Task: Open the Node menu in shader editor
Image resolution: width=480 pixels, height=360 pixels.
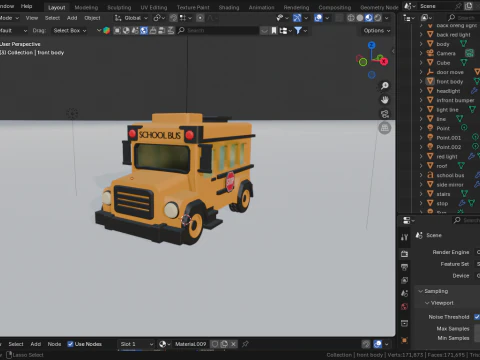Action: pyautogui.click(x=54, y=344)
